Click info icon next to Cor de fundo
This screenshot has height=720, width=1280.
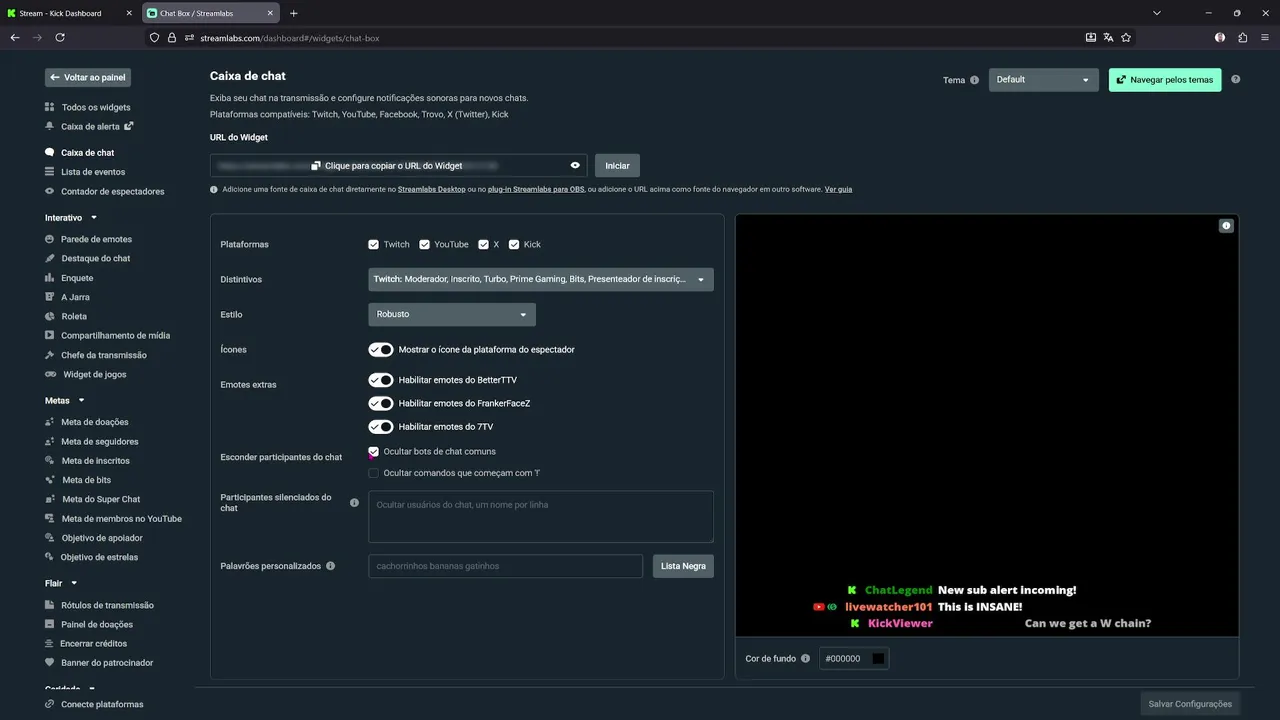(x=805, y=659)
